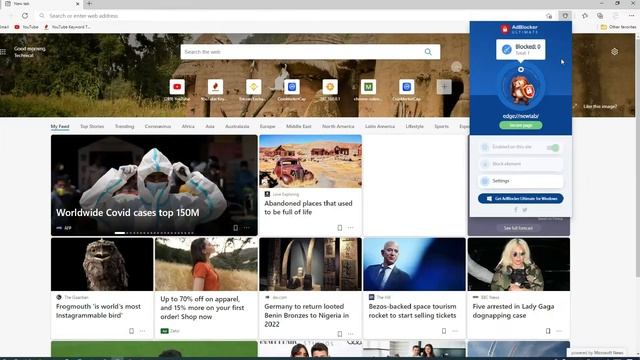Click the Blocked: 0 counter bubble

pyautogui.click(x=521, y=49)
